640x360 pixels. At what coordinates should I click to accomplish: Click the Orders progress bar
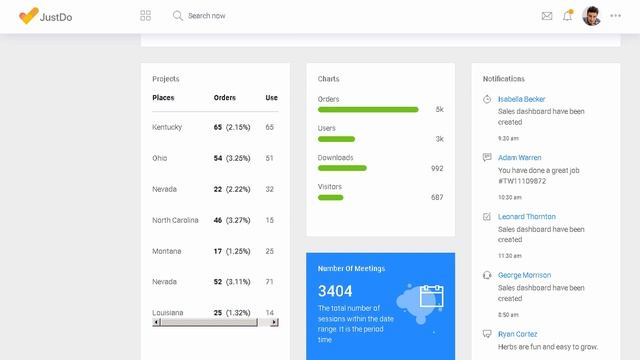click(x=368, y=109)
